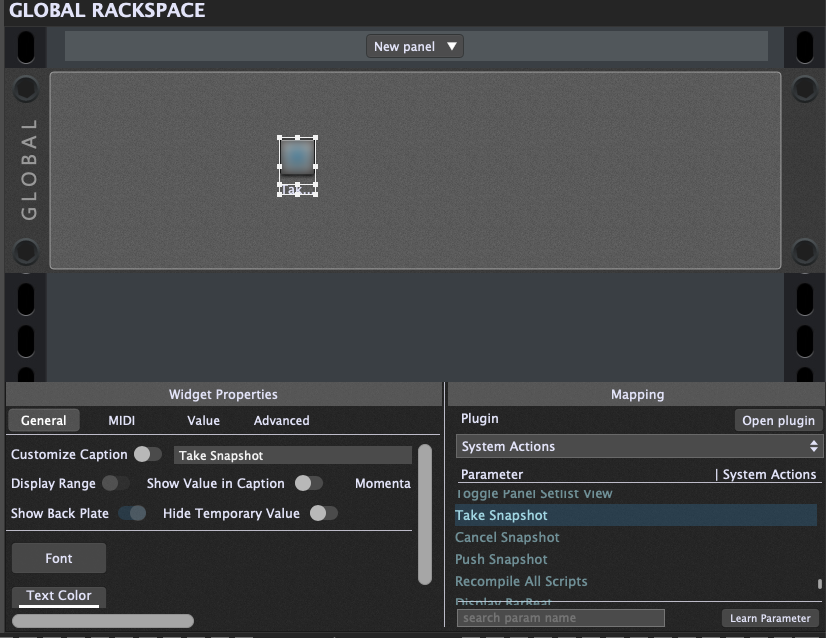This screenshot has height=638, width=826.
Task: Switch to the MIDI tab
Action: (x=122, y=421)
